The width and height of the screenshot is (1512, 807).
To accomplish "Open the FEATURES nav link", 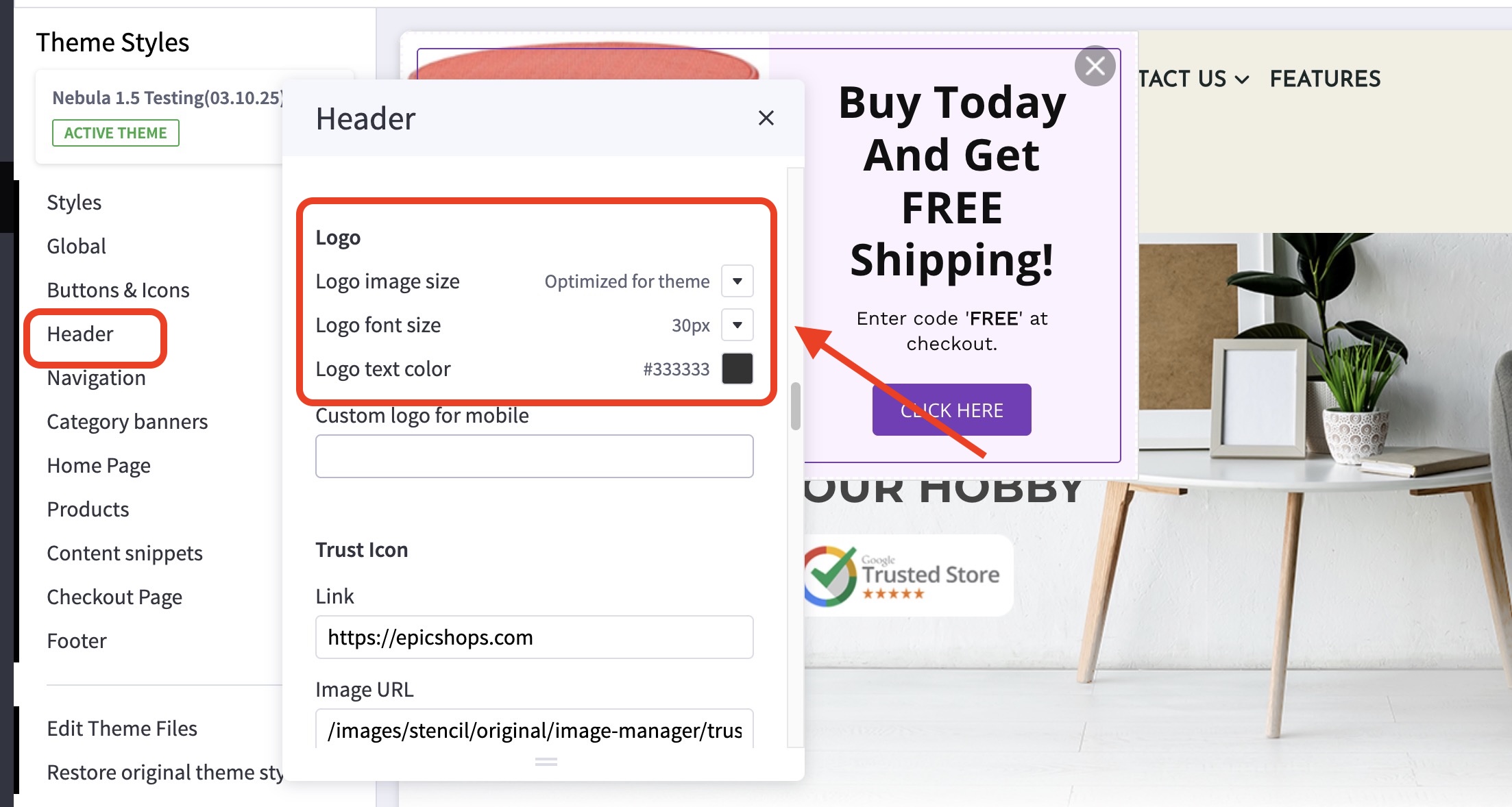I will (1325, 79).
